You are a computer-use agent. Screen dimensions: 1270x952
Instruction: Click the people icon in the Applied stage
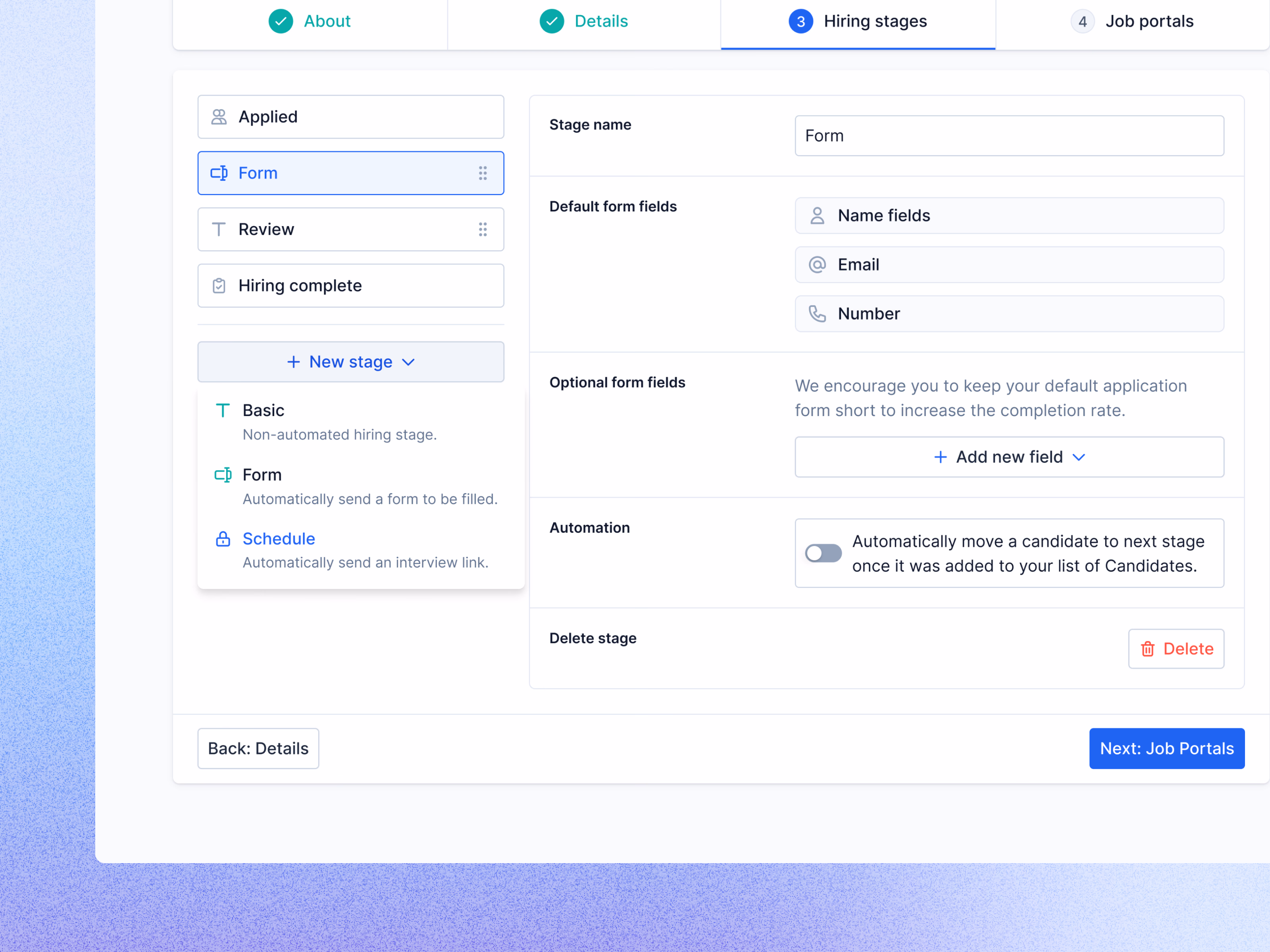click(x=219, y=117)
